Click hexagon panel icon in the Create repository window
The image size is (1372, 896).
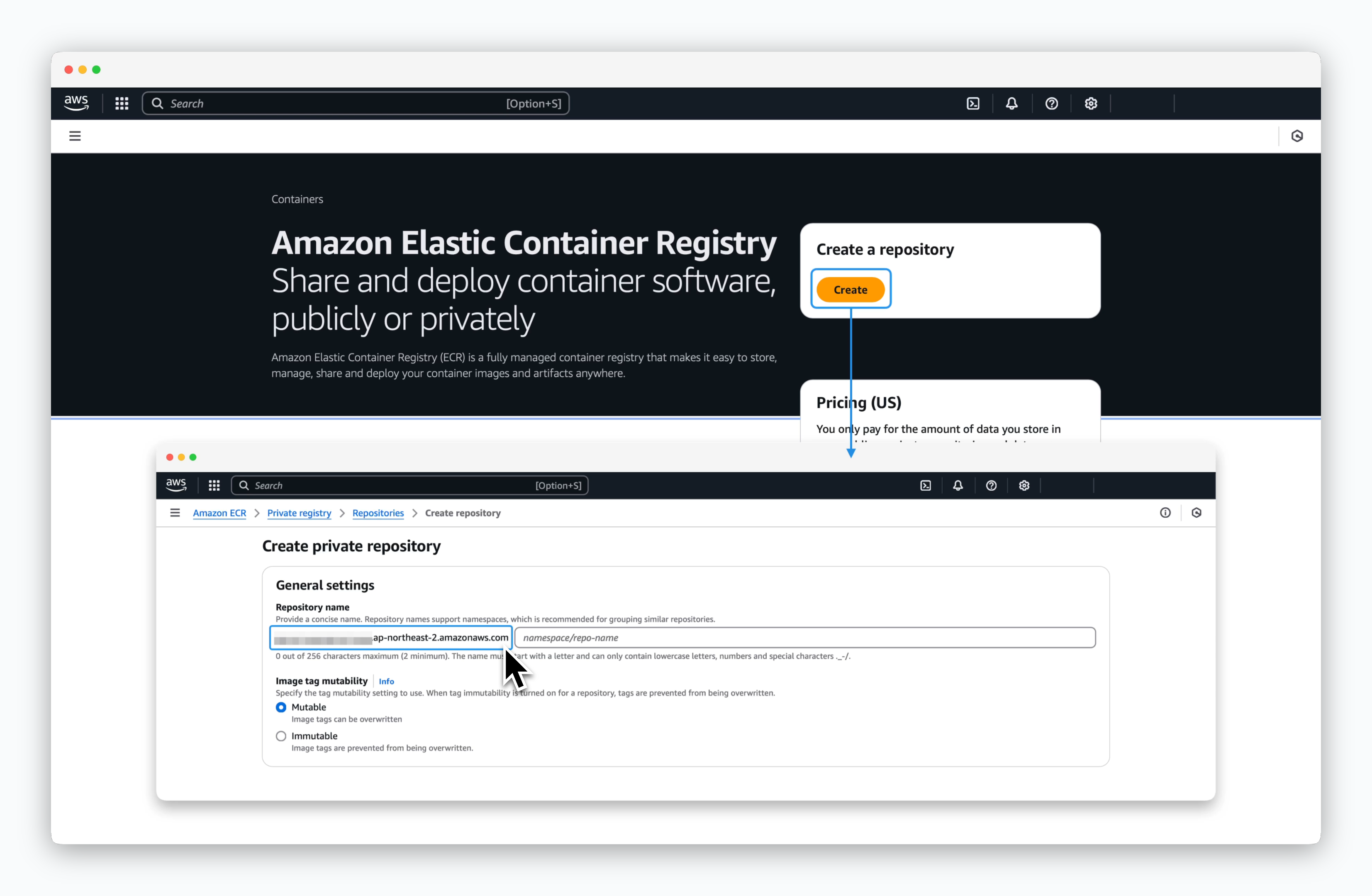[1197, 512]
